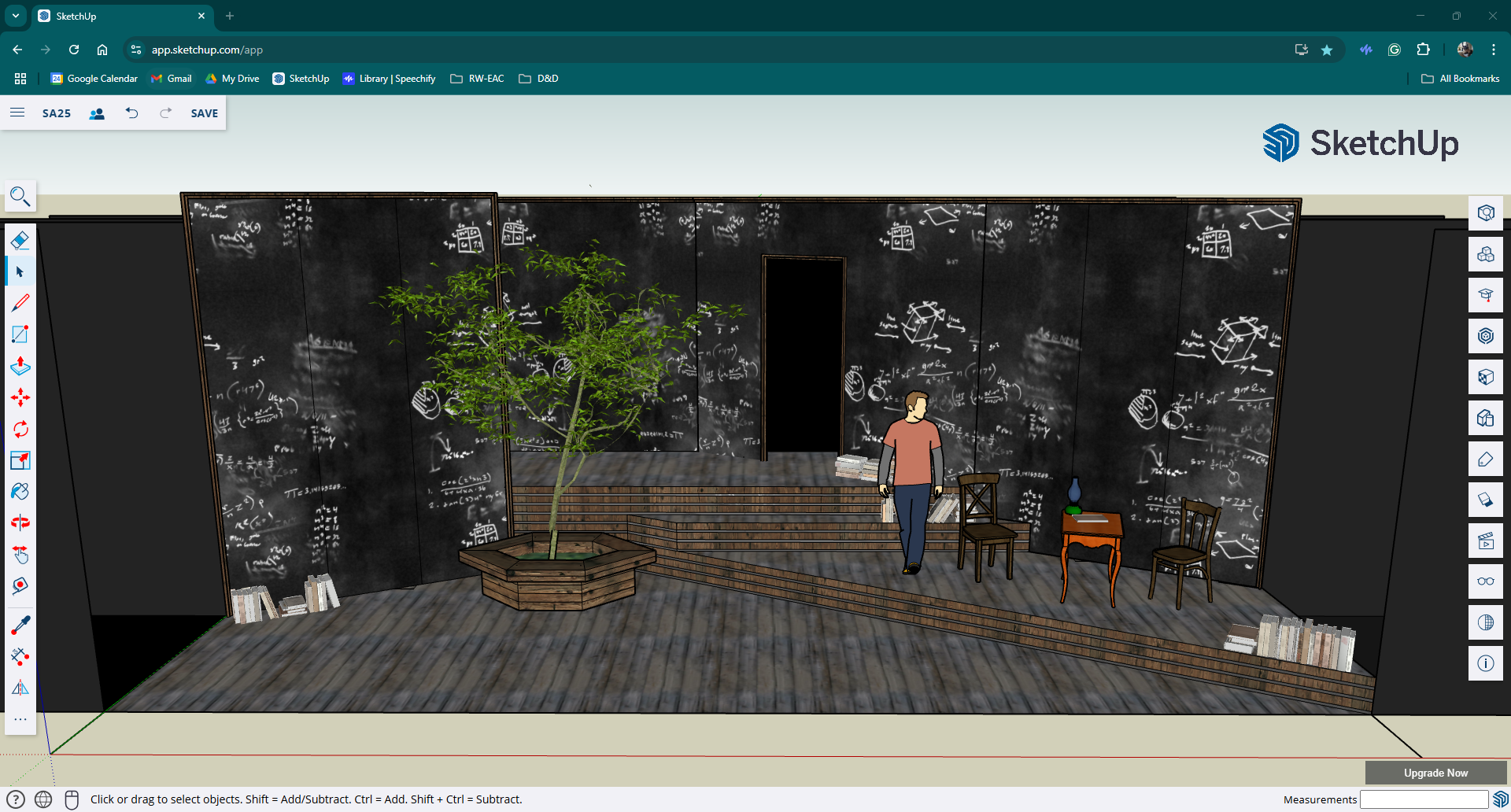The width and height of the screenshot is (1511, 812).
Task: Open the search magnifier tool
Action: (x=20, y=196)
